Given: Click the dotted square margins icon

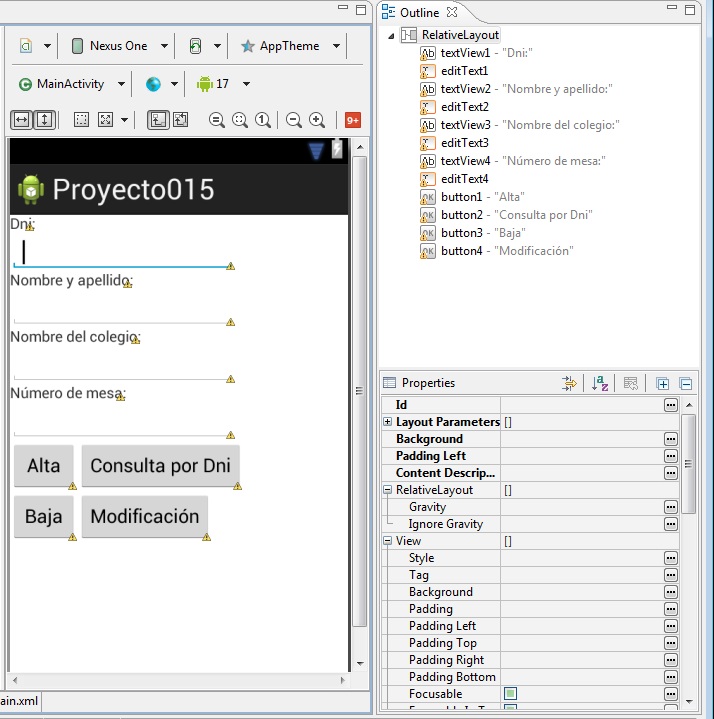Looking at the screenshot, I should [x=81, y=120].
